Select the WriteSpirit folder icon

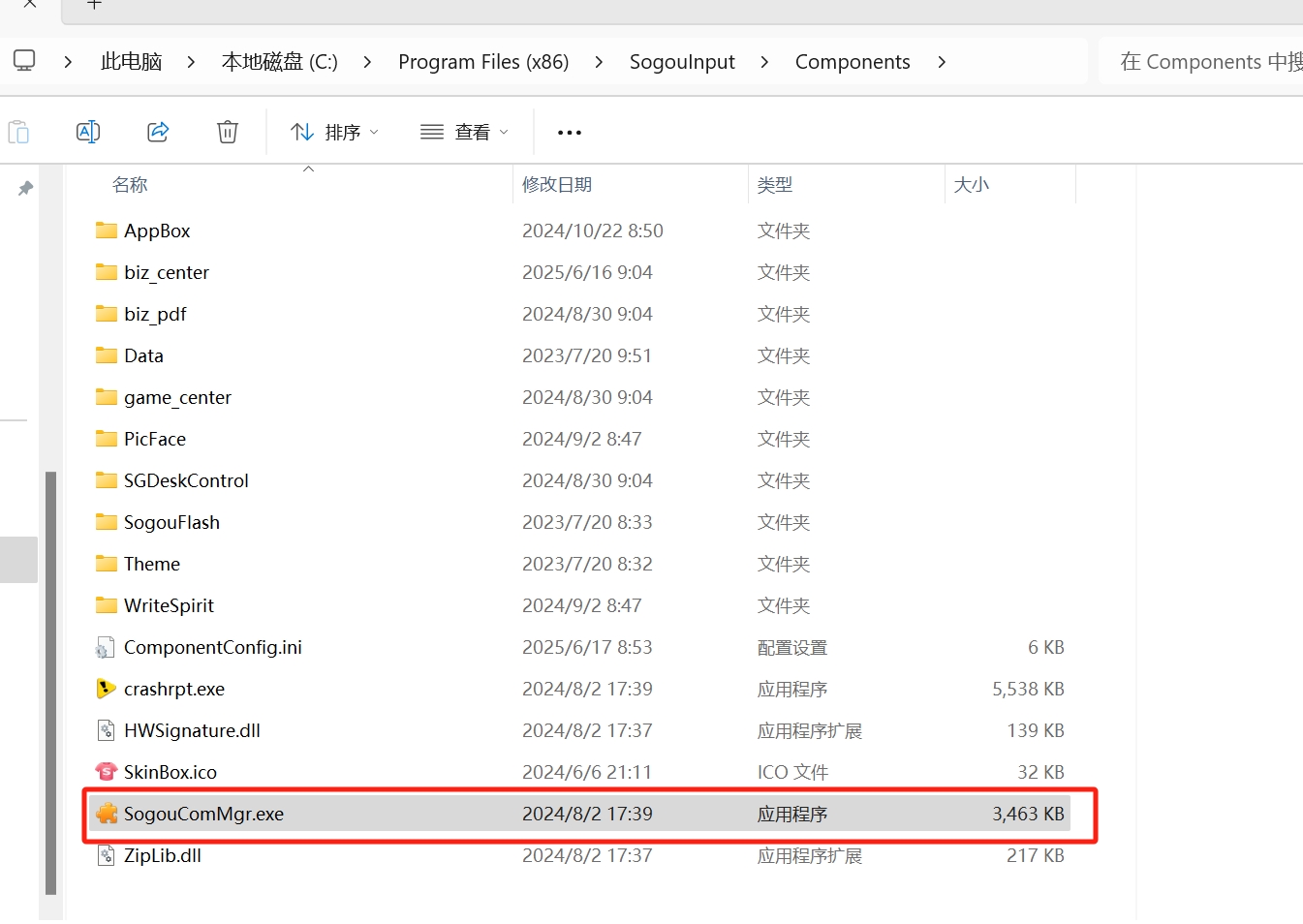(x=107, y=605)
